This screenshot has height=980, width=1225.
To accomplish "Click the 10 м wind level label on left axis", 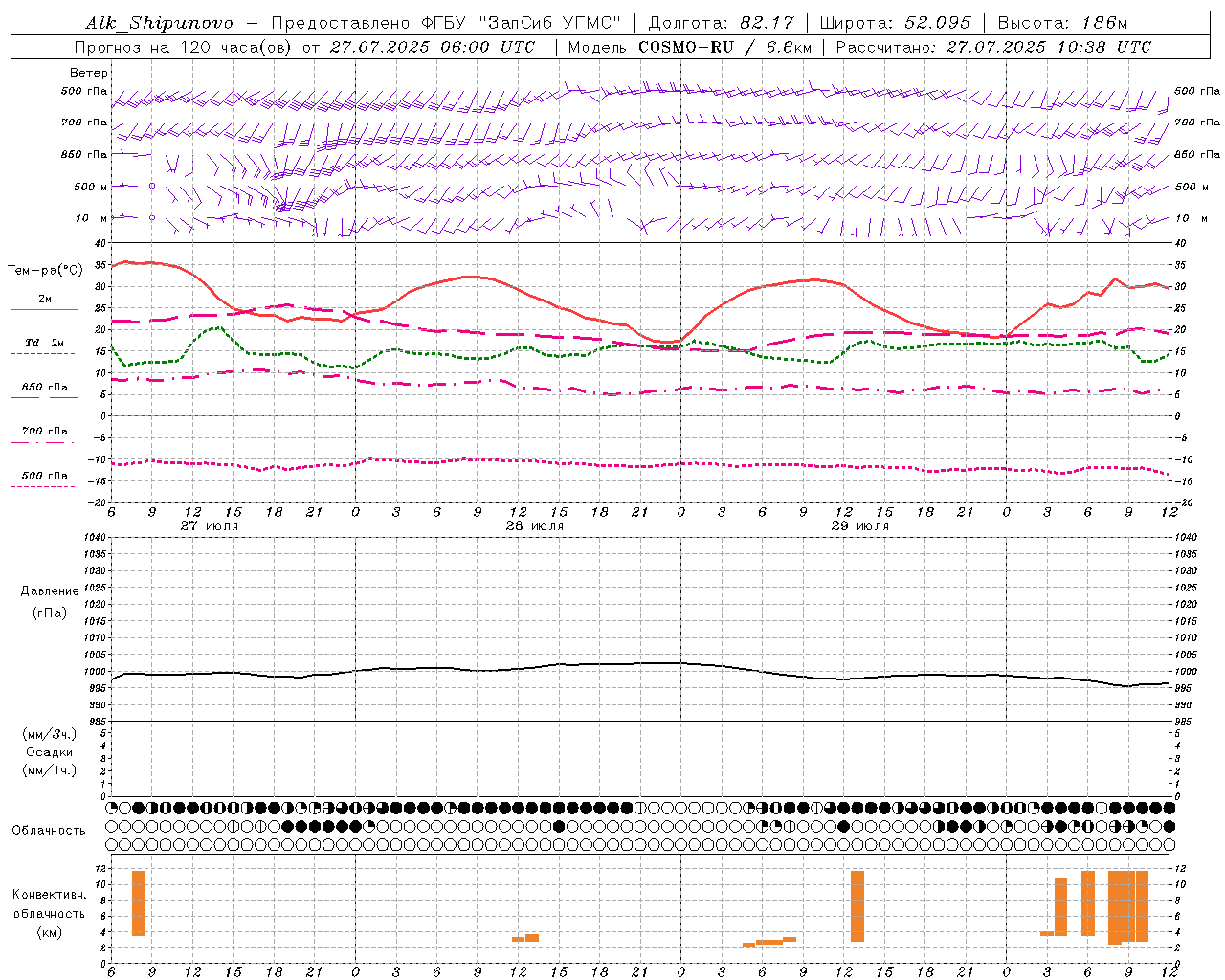I will [x=91, y=218].
